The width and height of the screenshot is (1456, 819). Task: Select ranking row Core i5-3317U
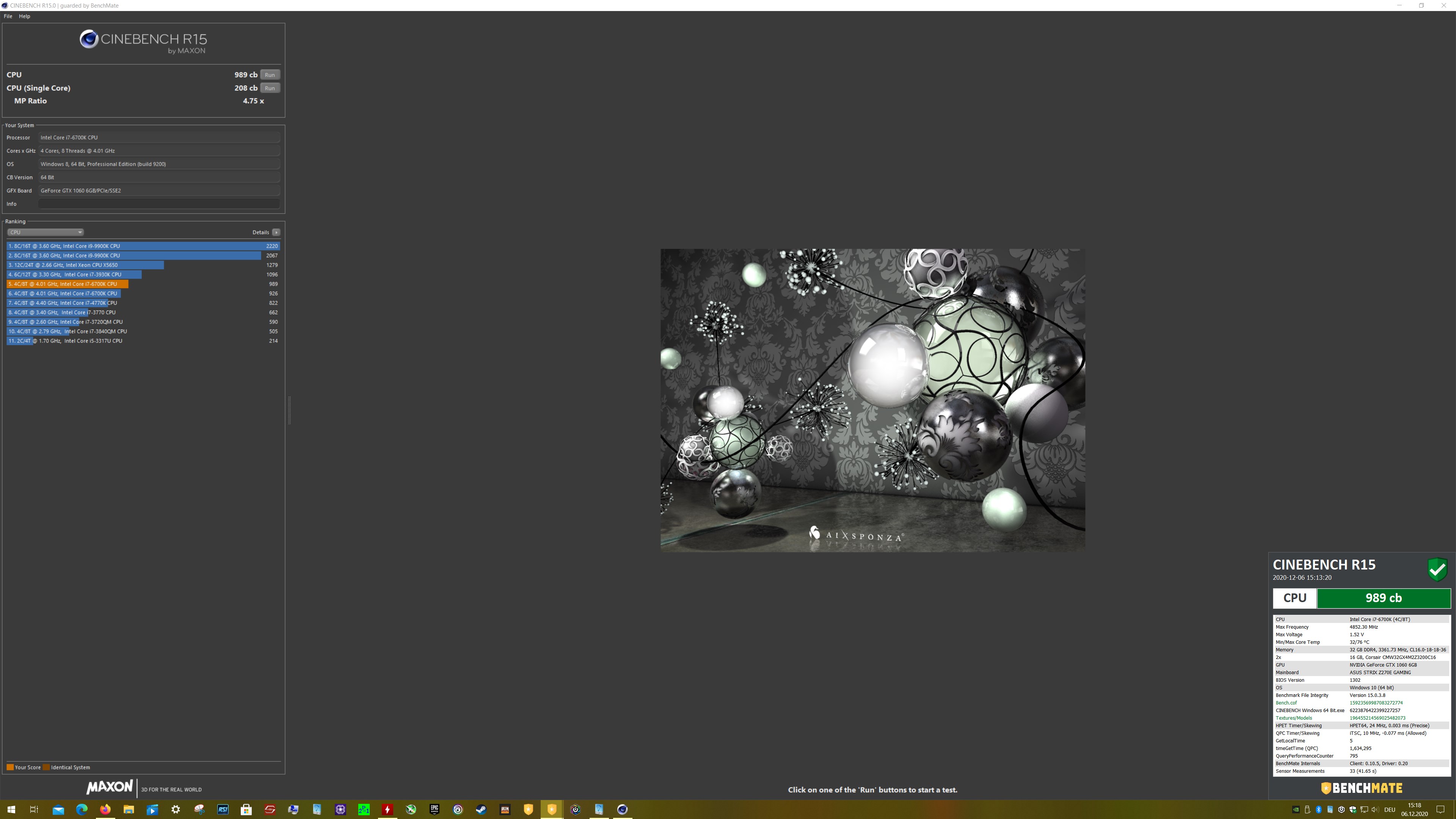143,341
